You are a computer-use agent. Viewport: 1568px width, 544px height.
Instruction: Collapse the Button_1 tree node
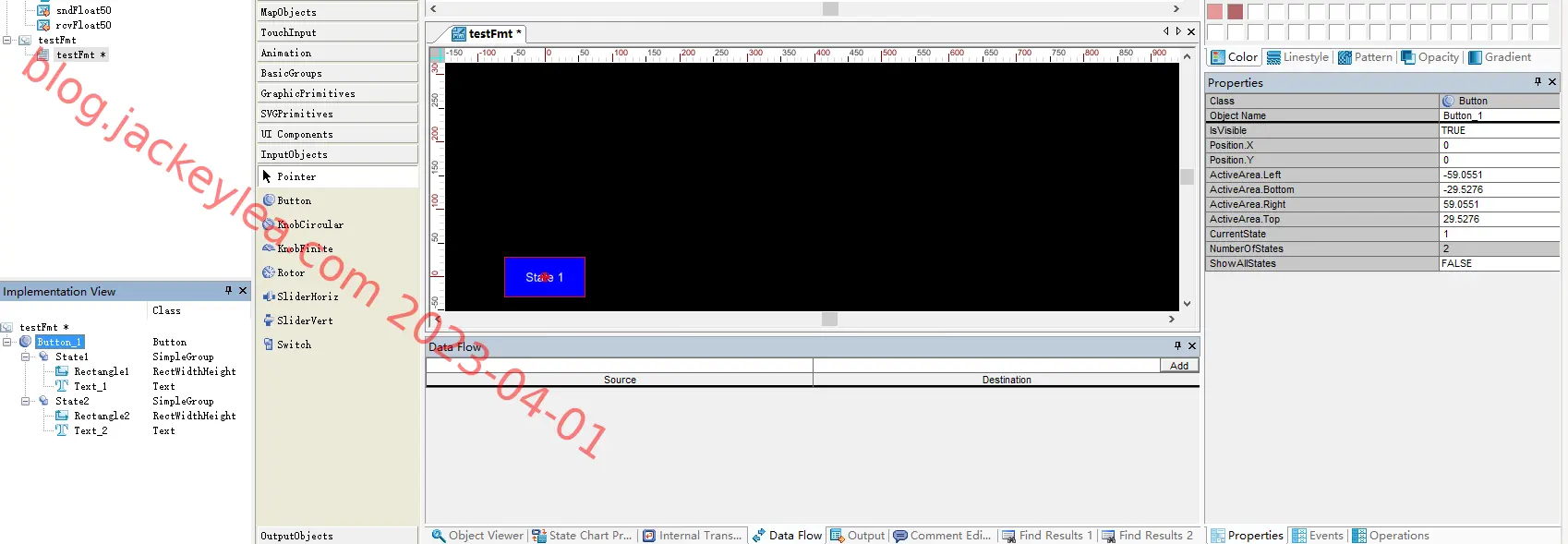(7, 342)
